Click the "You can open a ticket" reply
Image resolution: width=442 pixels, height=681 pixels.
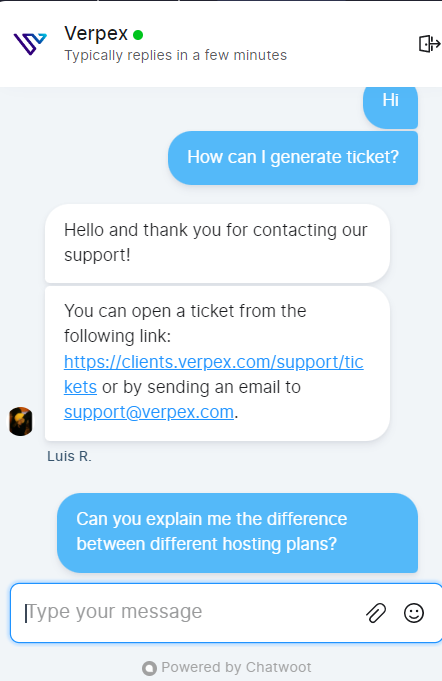pyautogui.click(x=217, y=363)
